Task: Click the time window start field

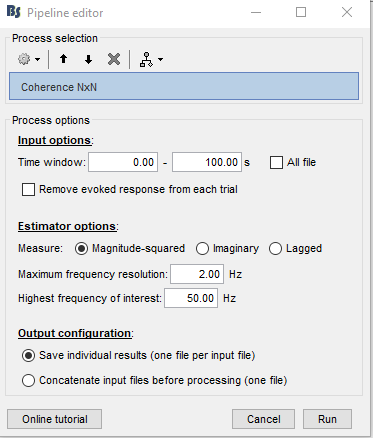Action: click(123, 162)
